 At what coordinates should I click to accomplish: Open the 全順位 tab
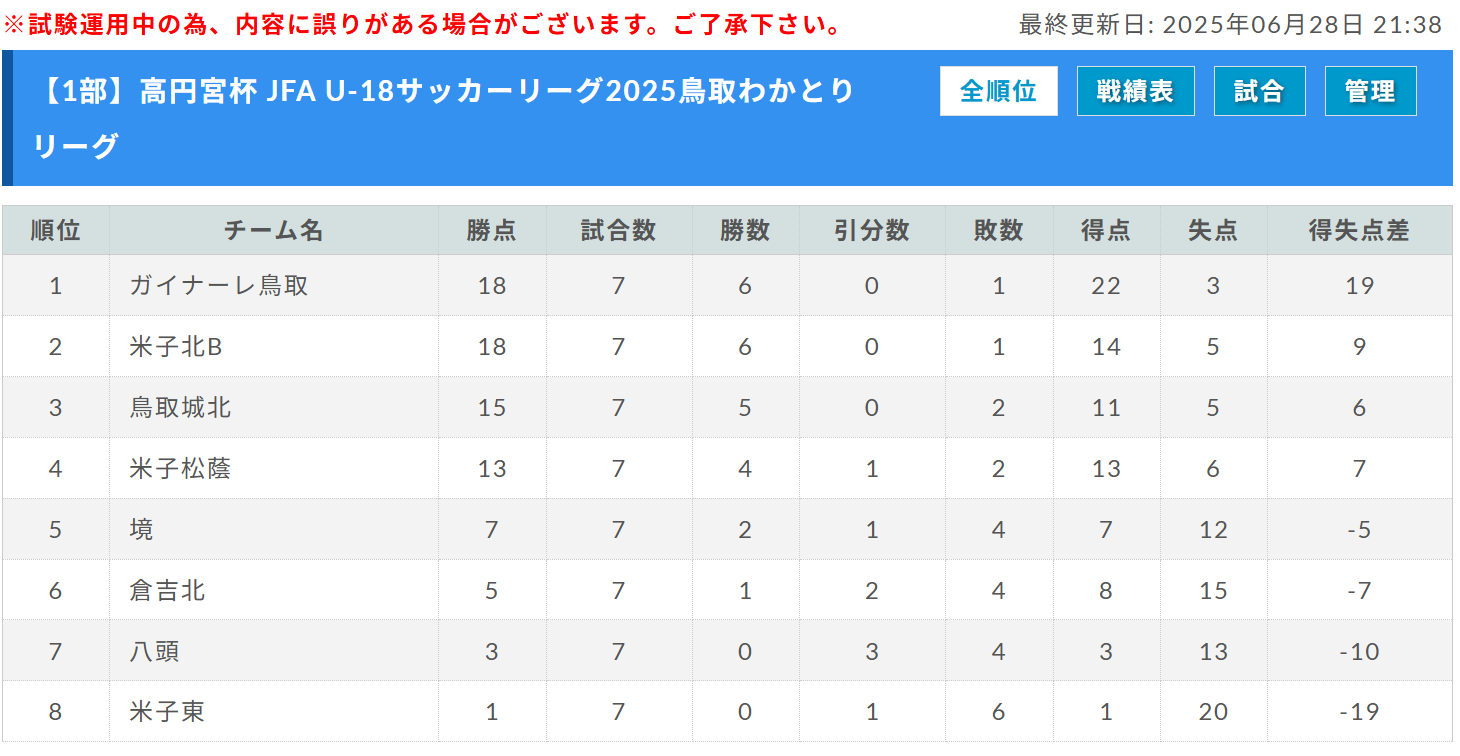998,91
